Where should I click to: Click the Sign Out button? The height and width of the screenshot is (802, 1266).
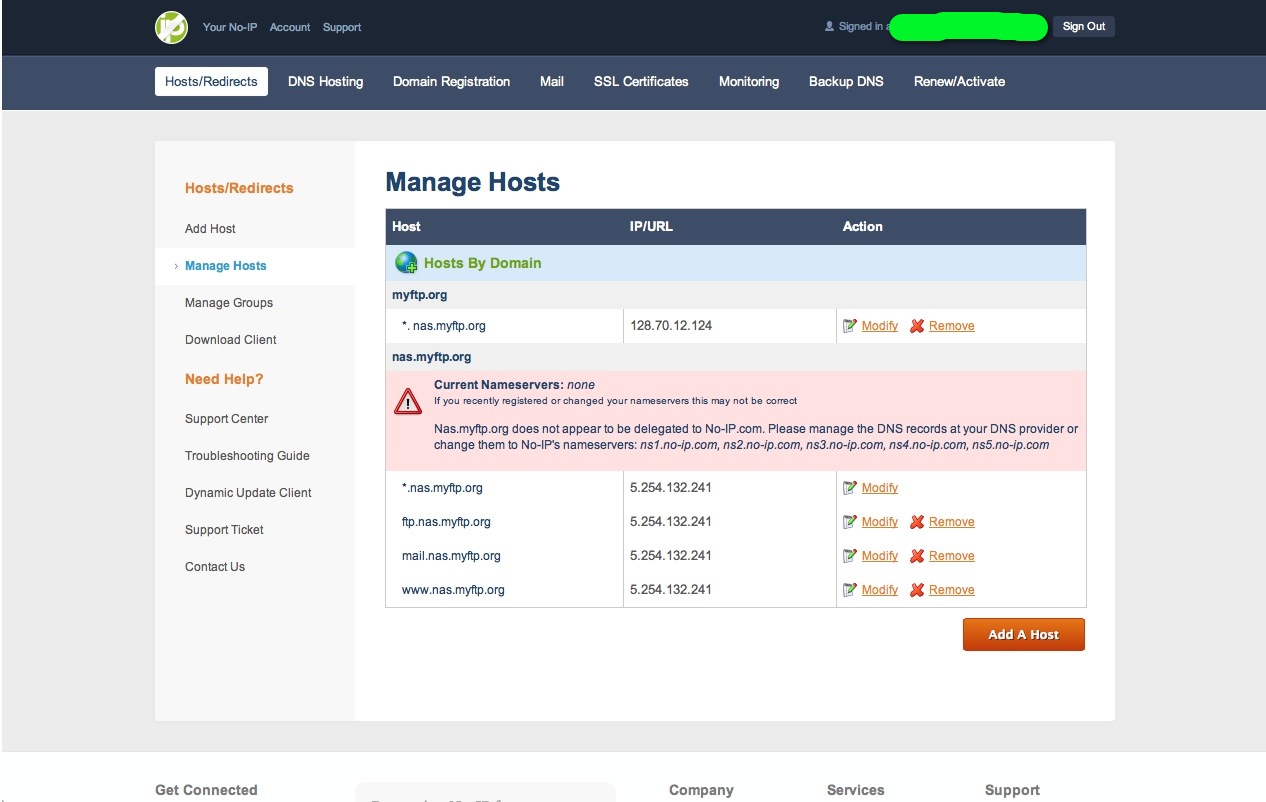pos(1084,27)
